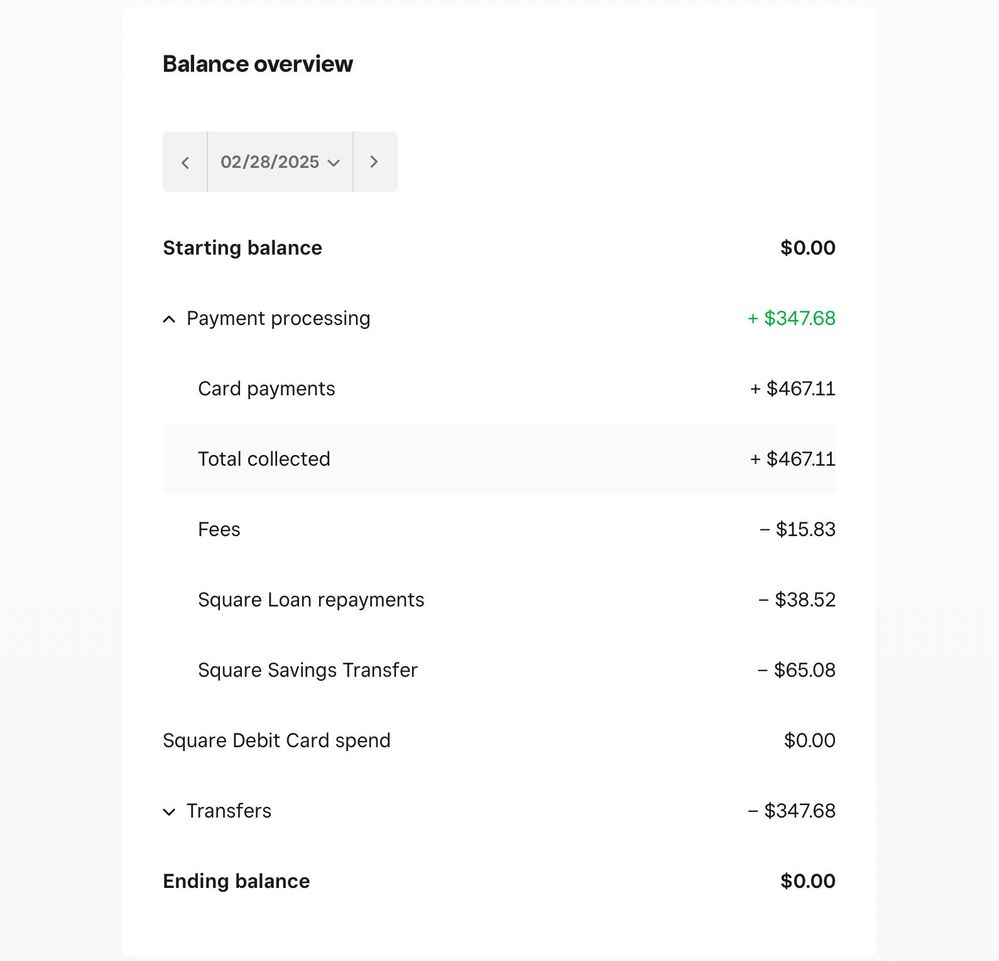Click the green + $347.68 amount
The image size is (999, 961).
[x=791, y=319]
